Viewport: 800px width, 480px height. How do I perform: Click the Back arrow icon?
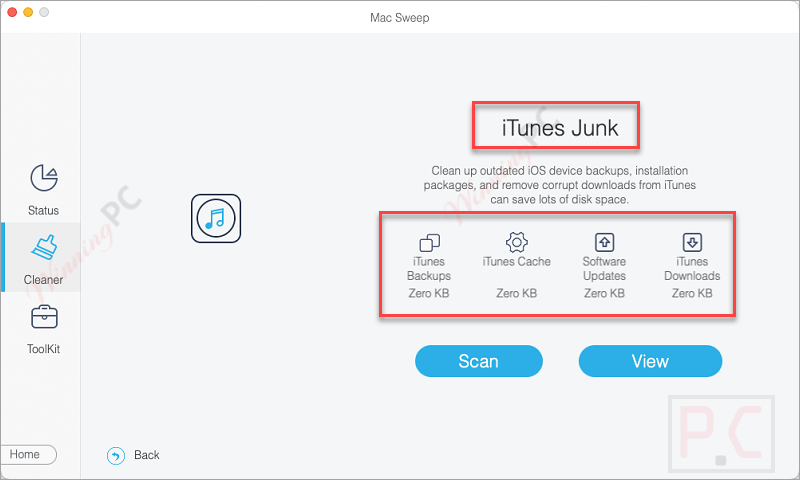[116, 456]
